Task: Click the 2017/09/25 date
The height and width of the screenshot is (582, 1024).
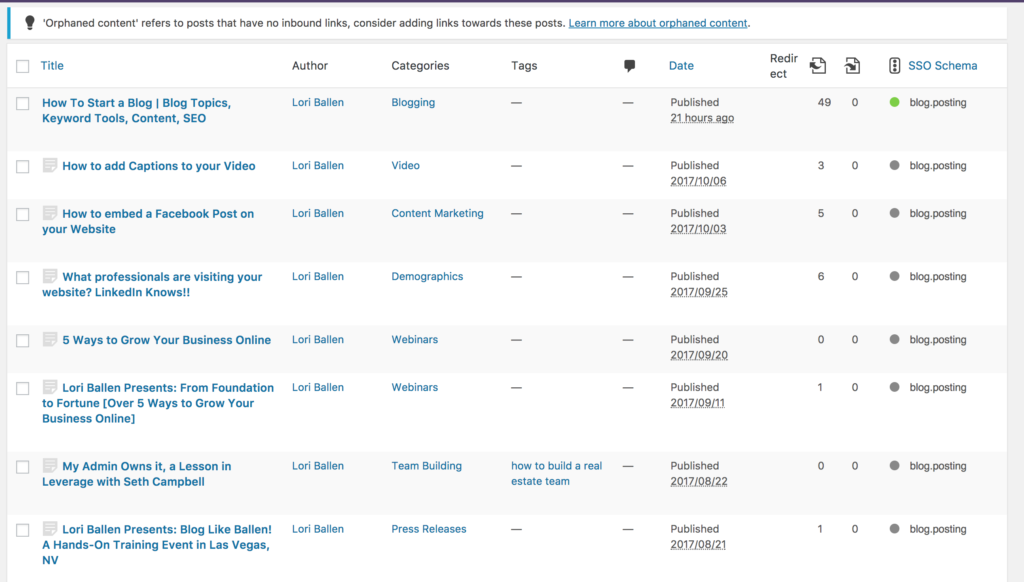Action: (x=699, y=292)
